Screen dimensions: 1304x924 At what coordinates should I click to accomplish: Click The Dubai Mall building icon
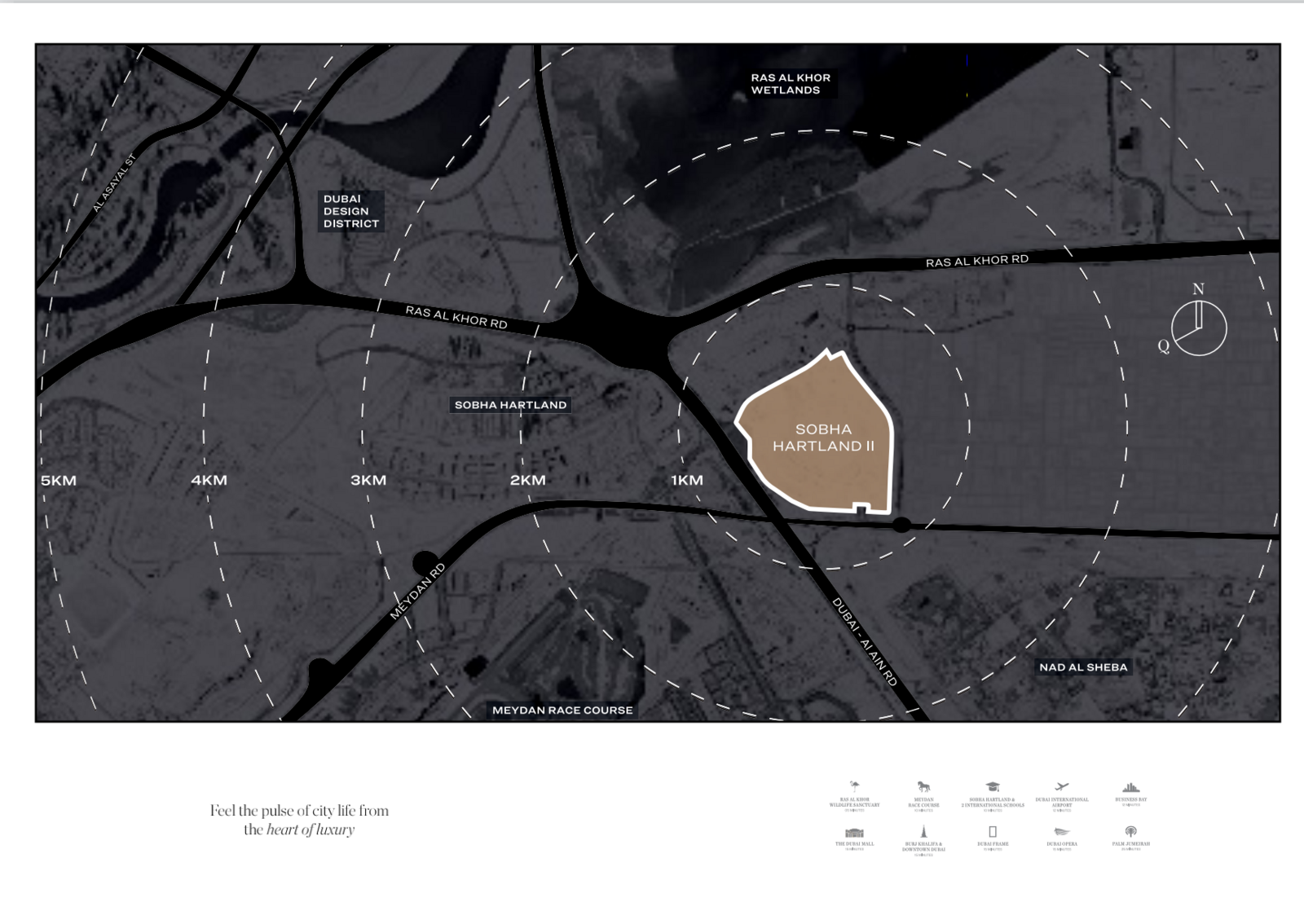click(x=854, y=833)
